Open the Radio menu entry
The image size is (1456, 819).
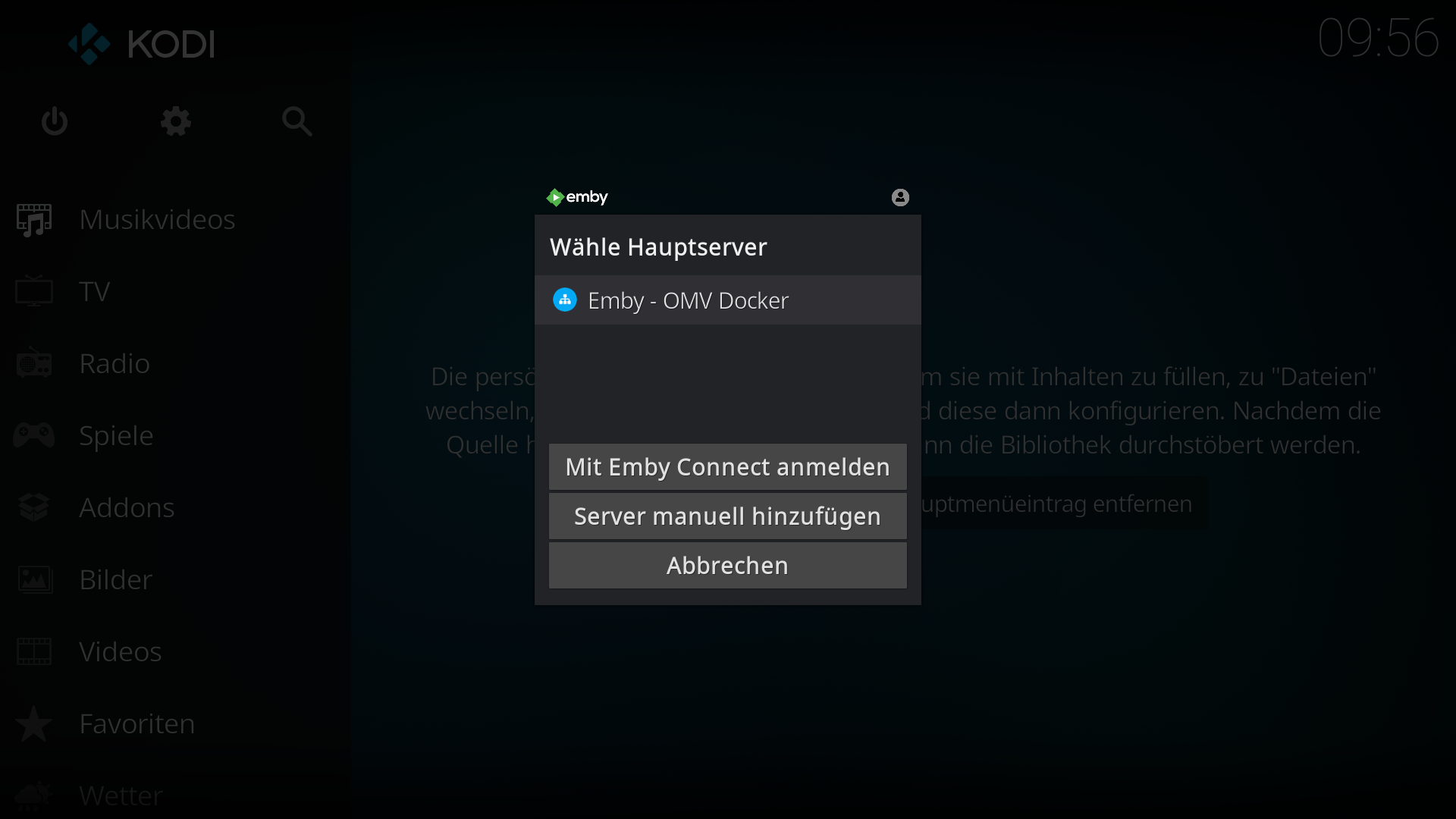click(175, 363)
